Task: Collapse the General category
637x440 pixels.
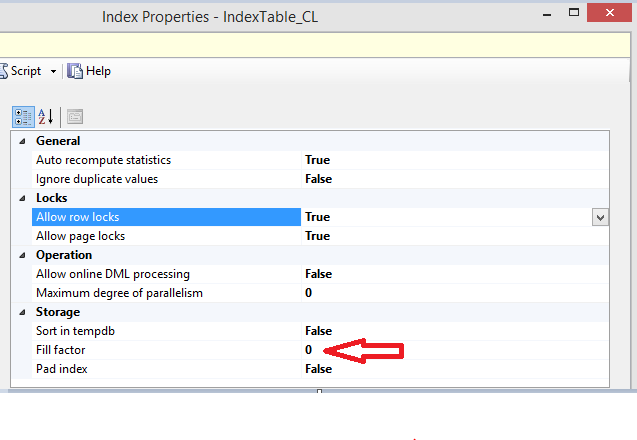Action: 24,141
